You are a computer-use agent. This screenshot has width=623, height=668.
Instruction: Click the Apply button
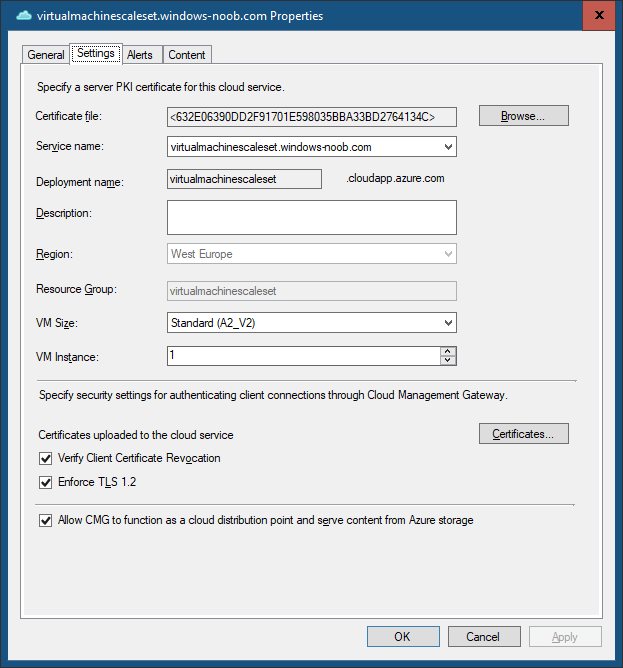pyautogui.click(x=565, y=636)
